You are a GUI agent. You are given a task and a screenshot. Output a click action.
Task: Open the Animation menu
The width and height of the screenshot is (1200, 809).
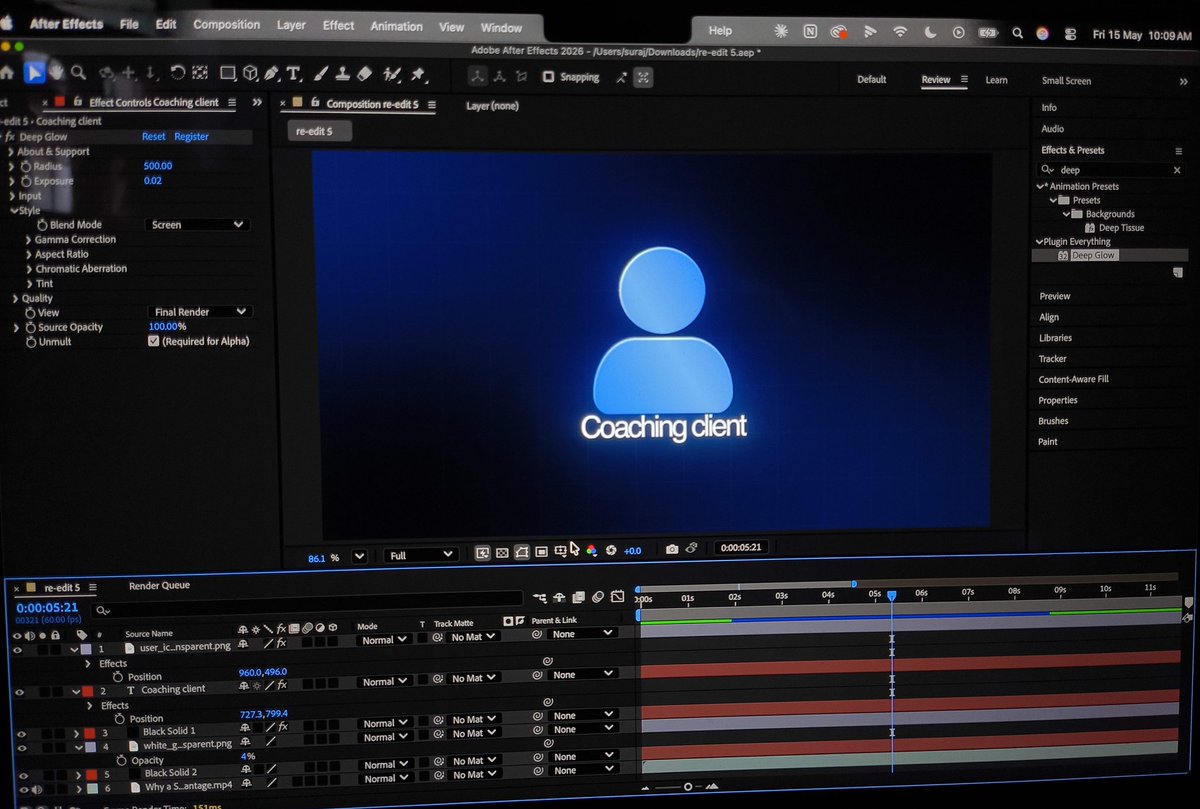(x=396, y=27)
